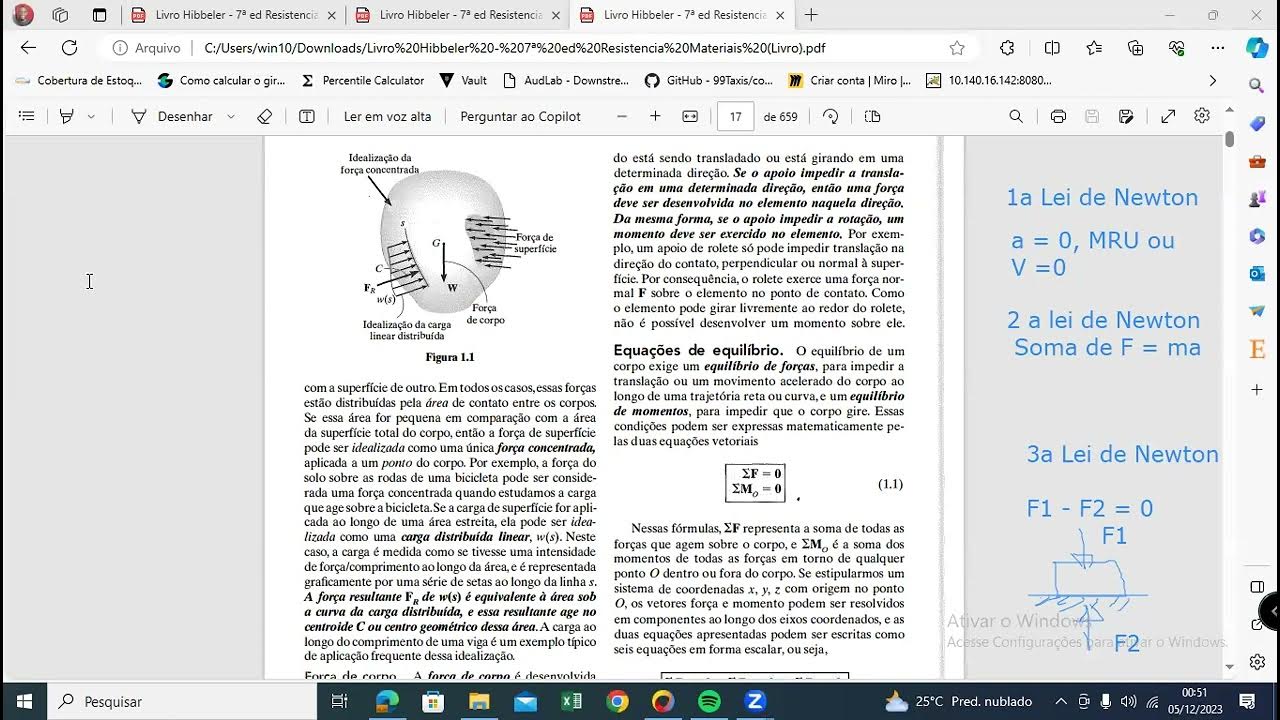This screenshot has width=1280, height=720.
Task: Open the table of contents icon
Action: [27, 115]
